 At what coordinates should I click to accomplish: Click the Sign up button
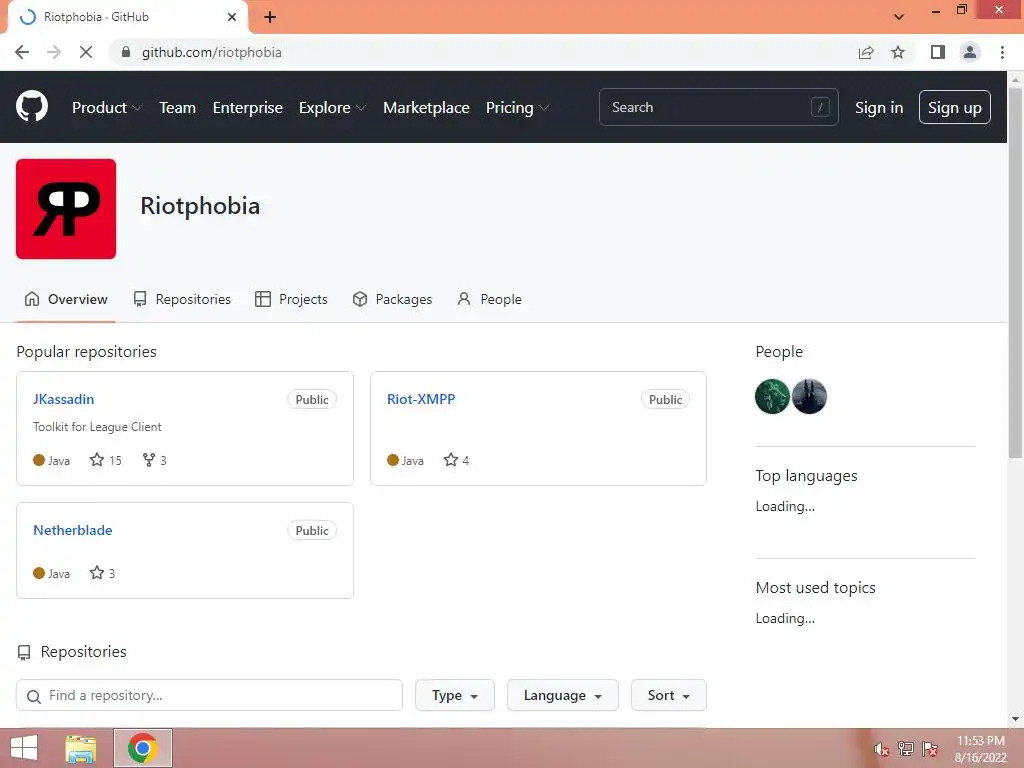(954, 107)
